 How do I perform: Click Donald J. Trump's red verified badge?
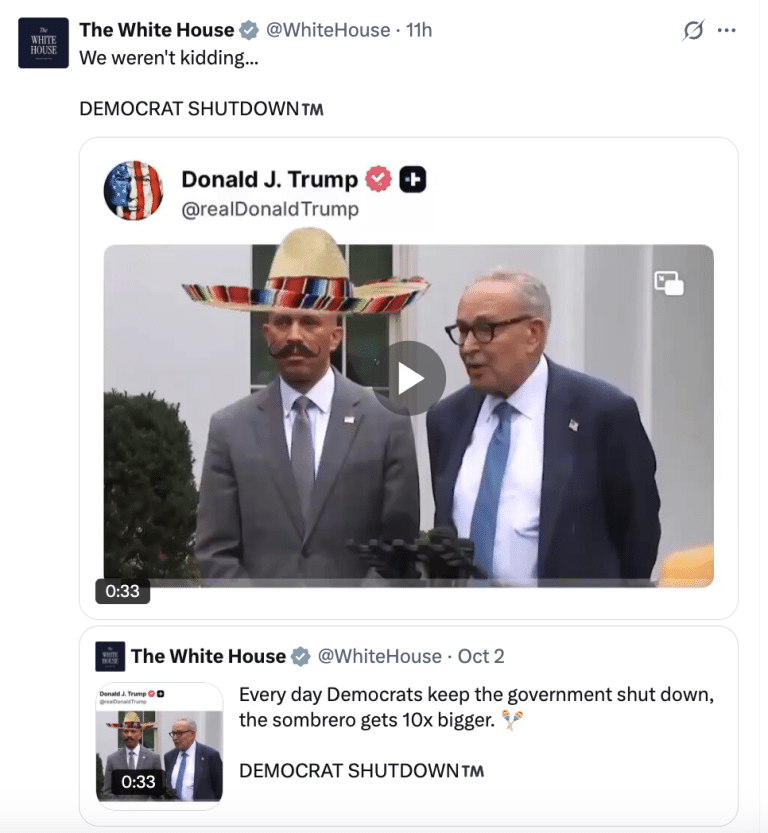378,180
